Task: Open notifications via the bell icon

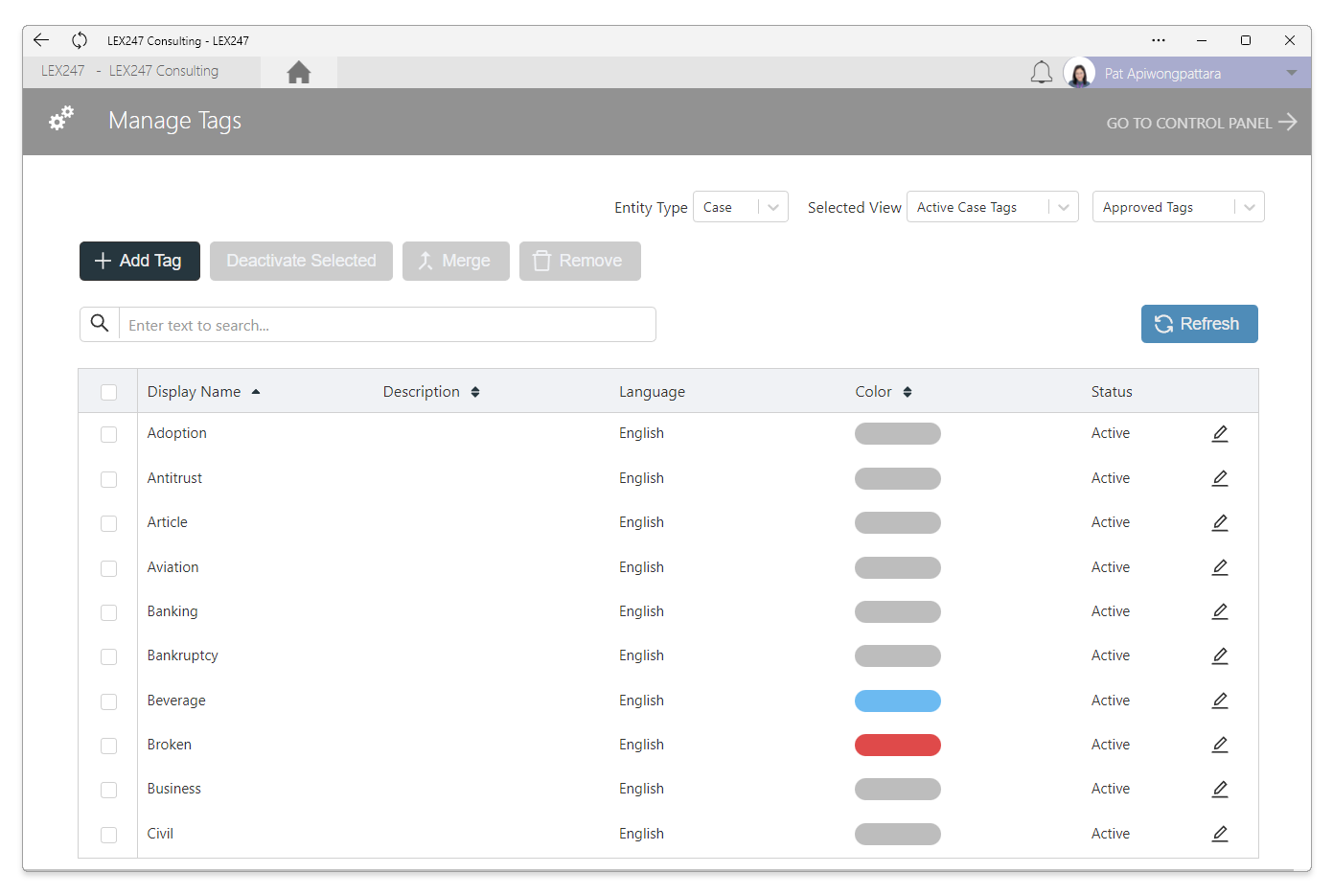Action: 1041,73
